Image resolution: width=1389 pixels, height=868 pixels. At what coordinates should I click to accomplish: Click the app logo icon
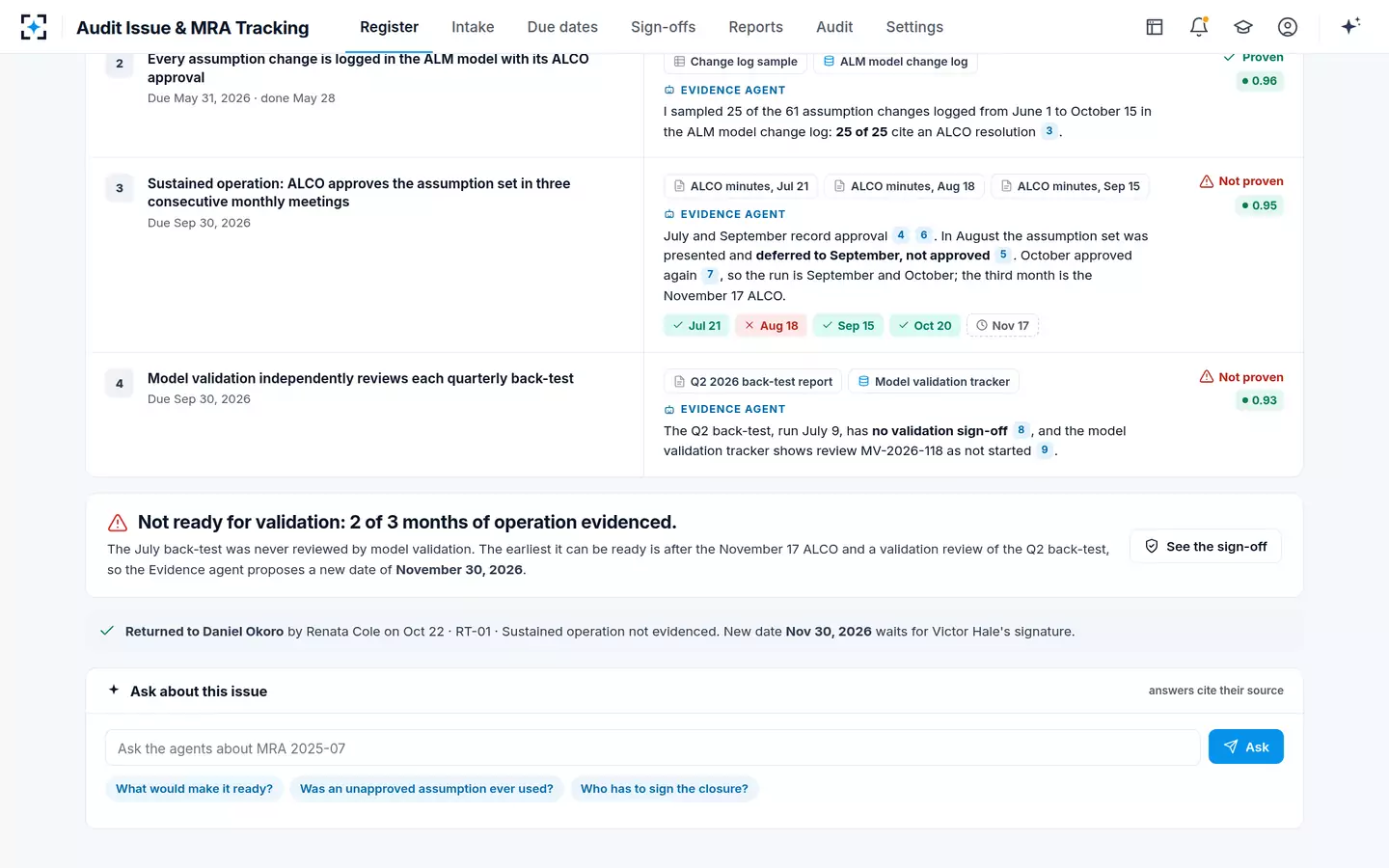34,27
